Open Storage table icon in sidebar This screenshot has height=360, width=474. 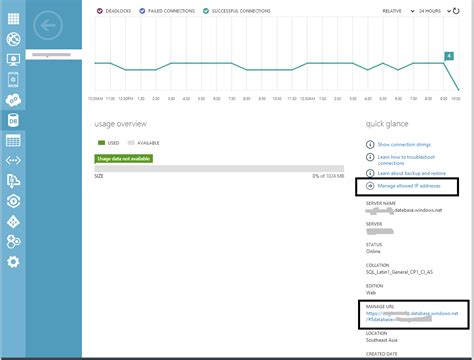tap(13, 140)
